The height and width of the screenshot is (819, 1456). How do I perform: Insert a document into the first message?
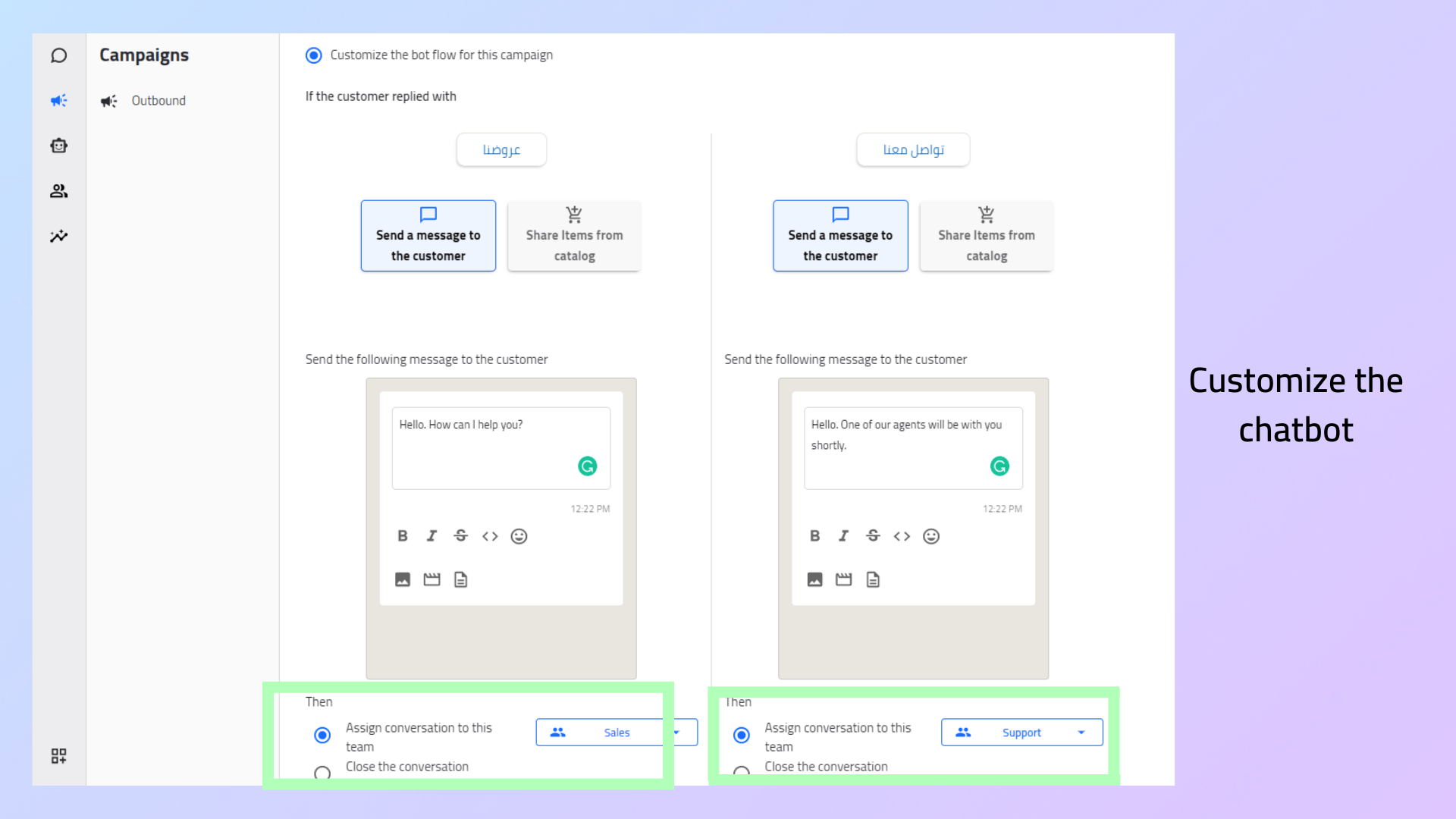461,579
